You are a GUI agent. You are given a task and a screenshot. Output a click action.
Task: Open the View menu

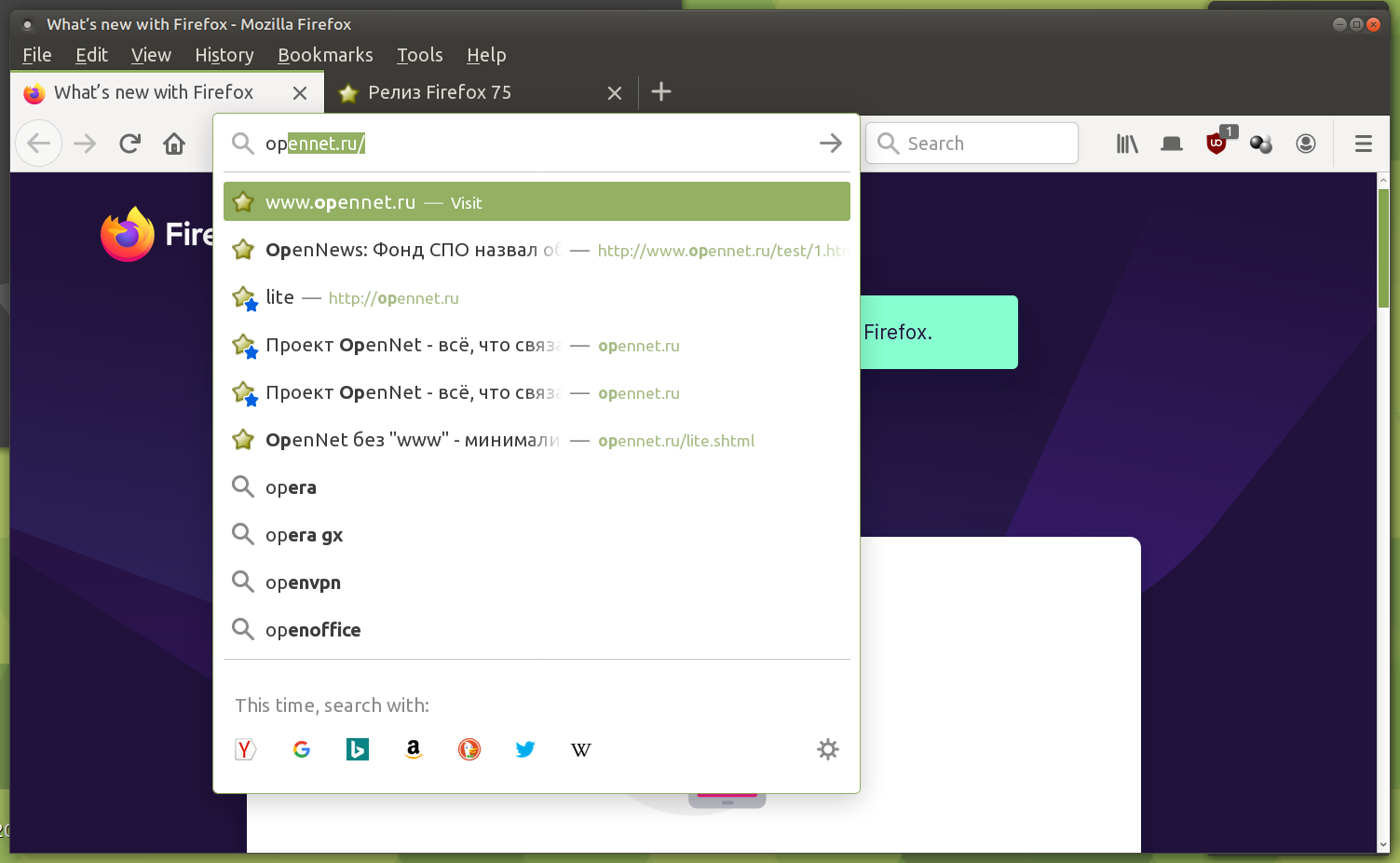click(151, 55)
